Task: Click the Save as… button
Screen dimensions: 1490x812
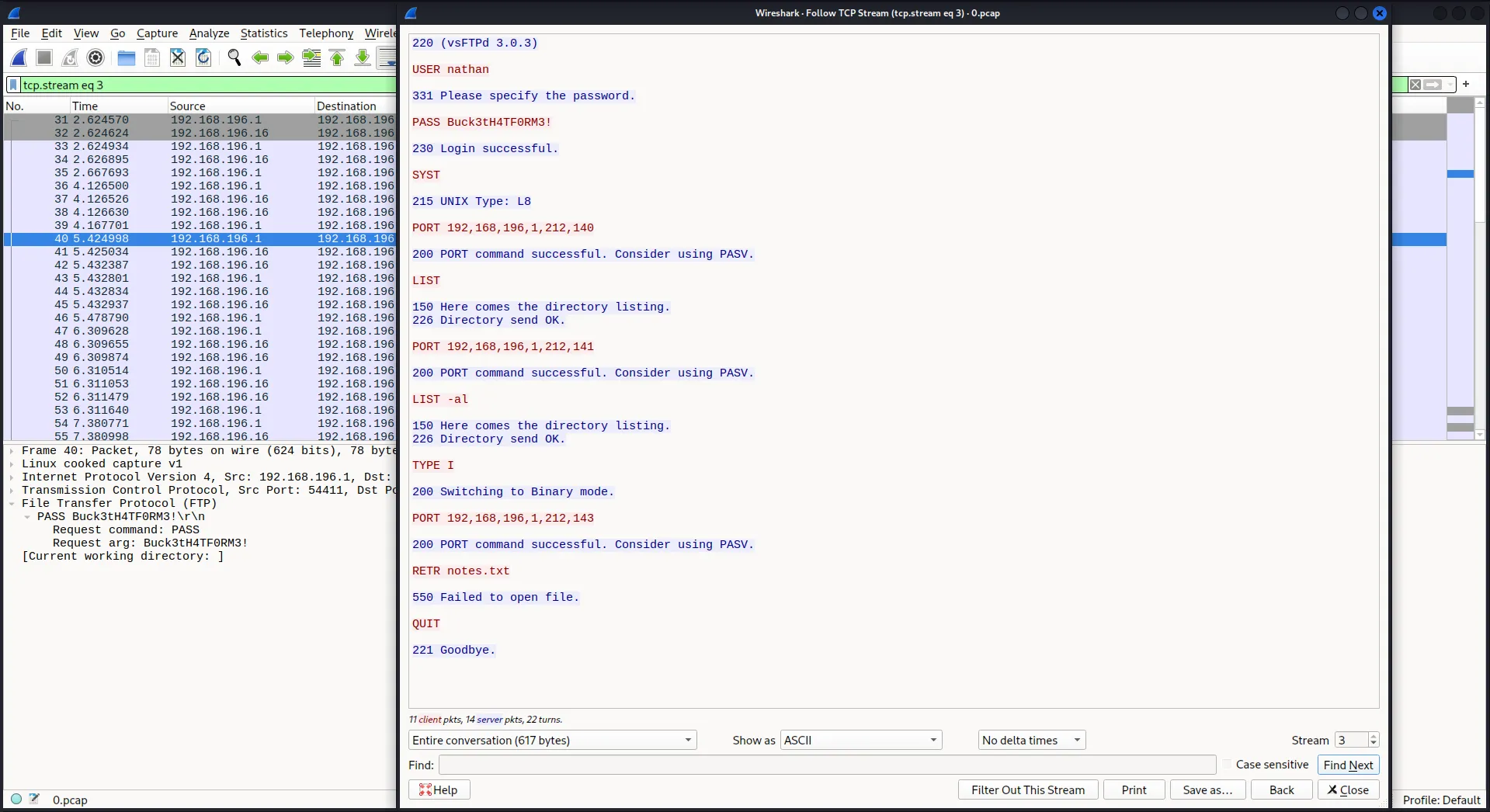Action: [x=1207, y=789]
